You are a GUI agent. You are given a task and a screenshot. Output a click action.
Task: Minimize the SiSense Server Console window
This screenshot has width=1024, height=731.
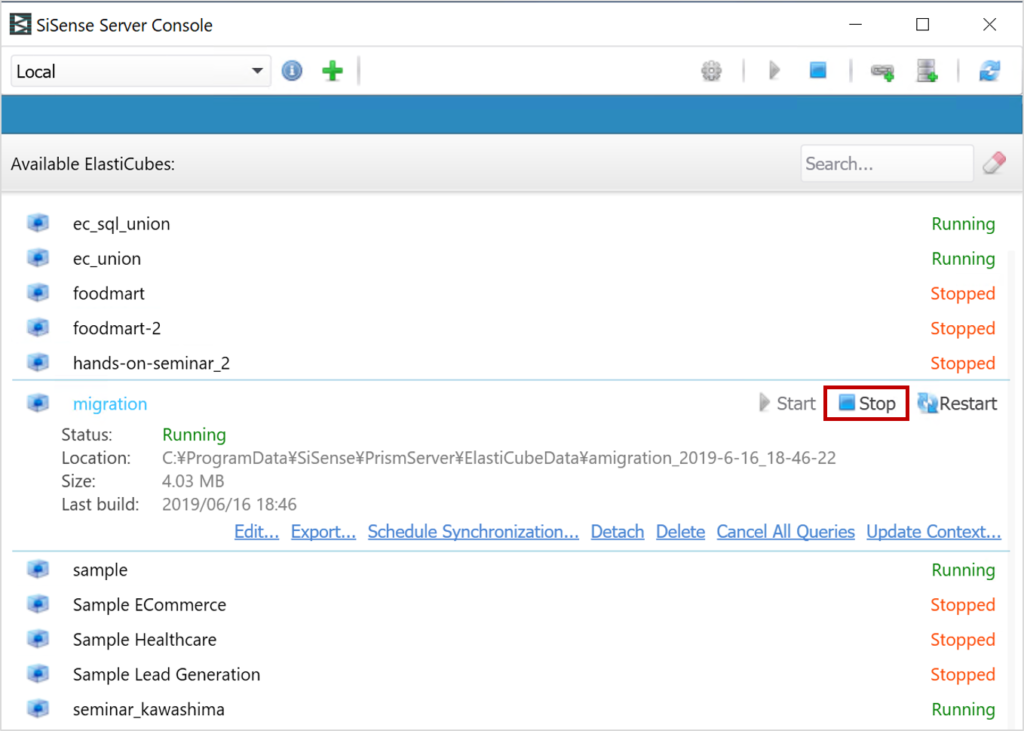click(x=856, y=25)
